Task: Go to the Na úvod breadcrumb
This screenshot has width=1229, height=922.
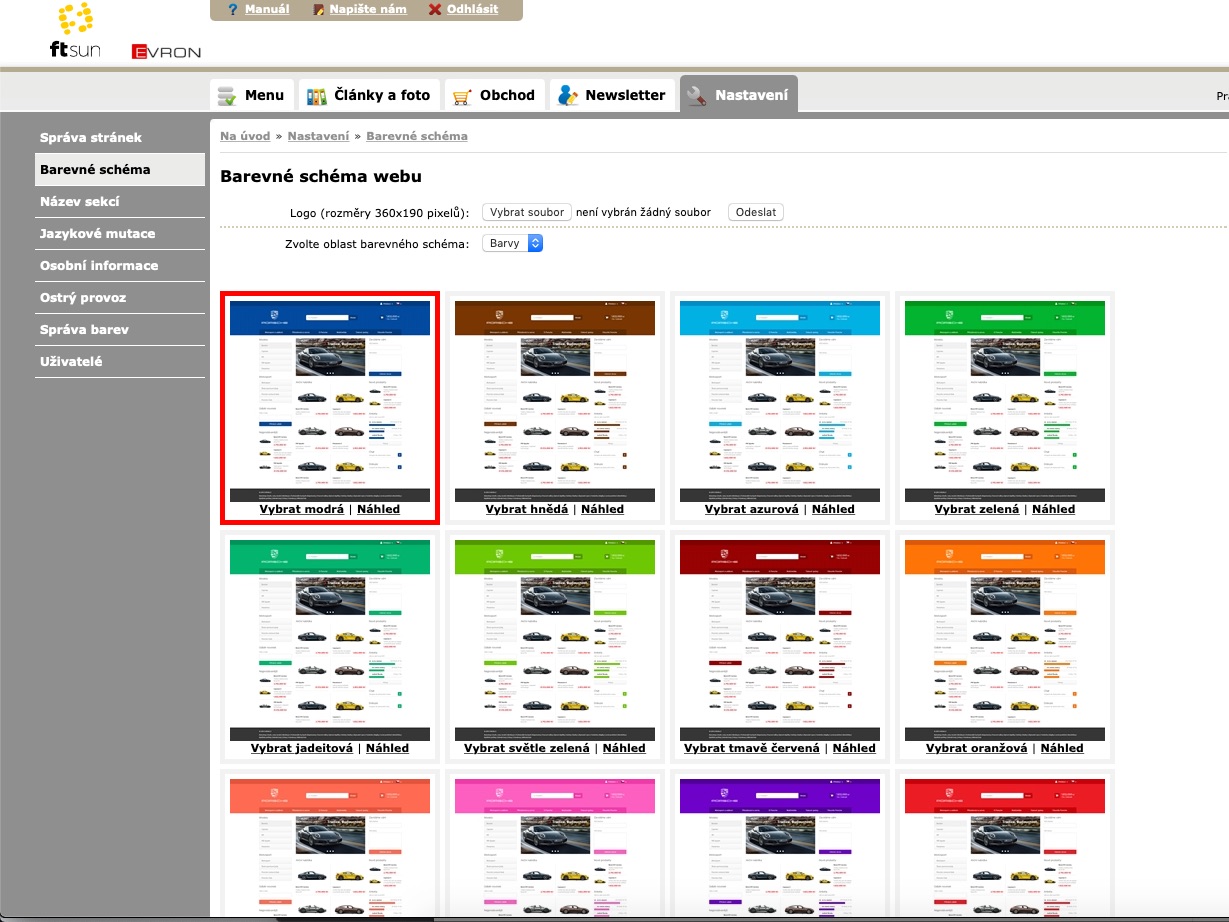Action: pyautogui.click(x=246, y=135)
